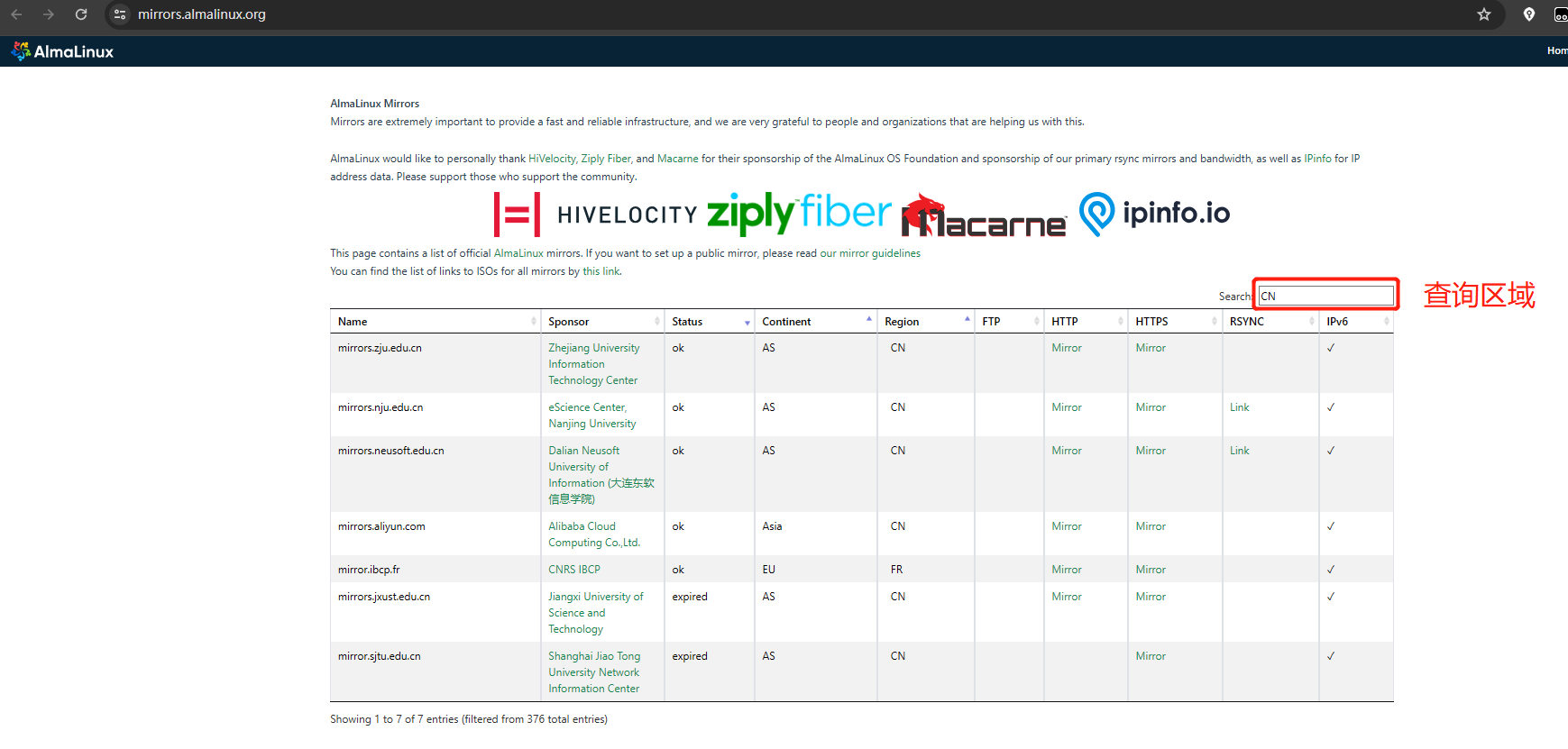Open the HiVelocity text link
Viewport: 1568px width, 749px height.
click(552, 159)
